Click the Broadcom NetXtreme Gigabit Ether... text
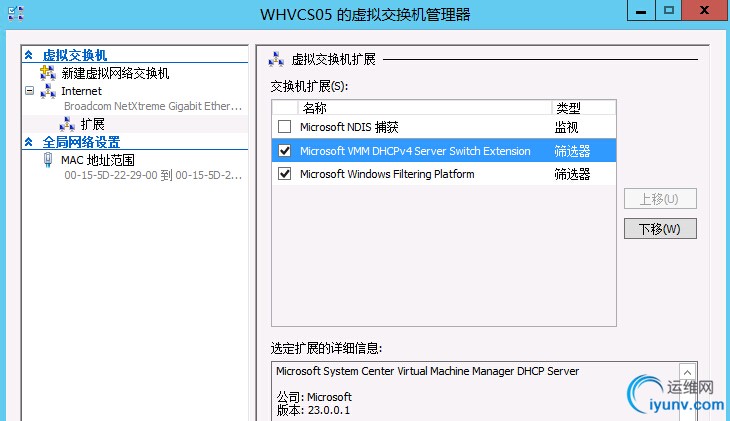This screenshot has height=421, width=730. tap(153, 106)
